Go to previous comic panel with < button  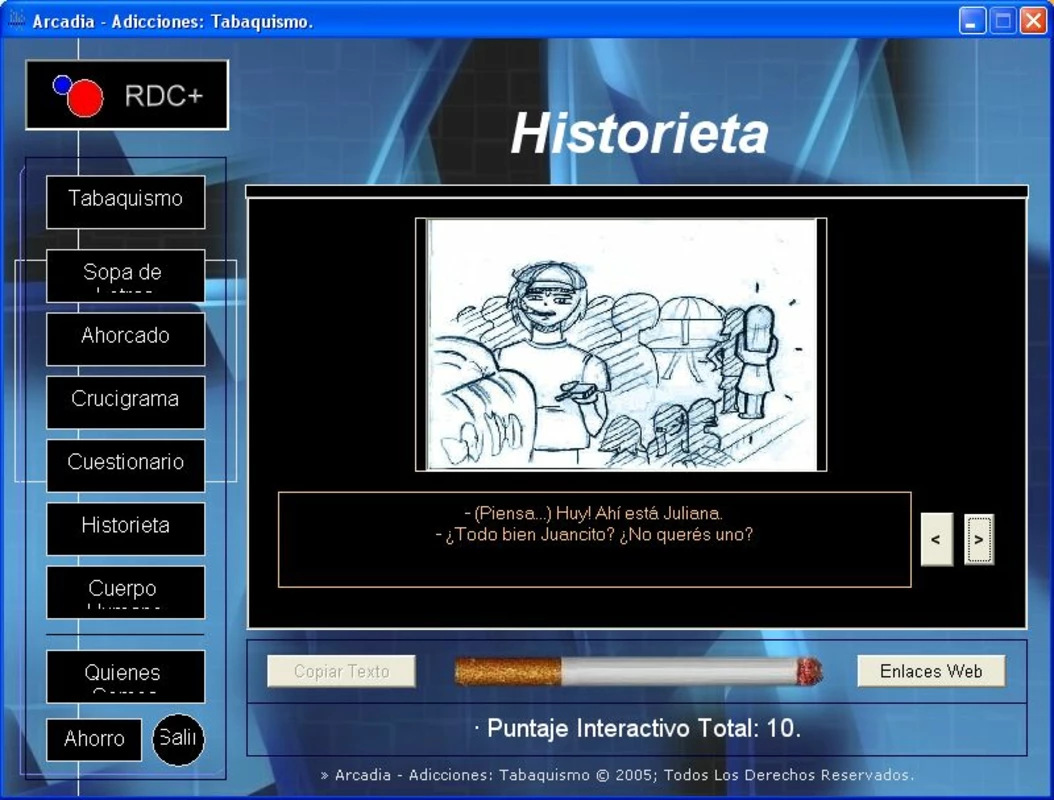936,539
